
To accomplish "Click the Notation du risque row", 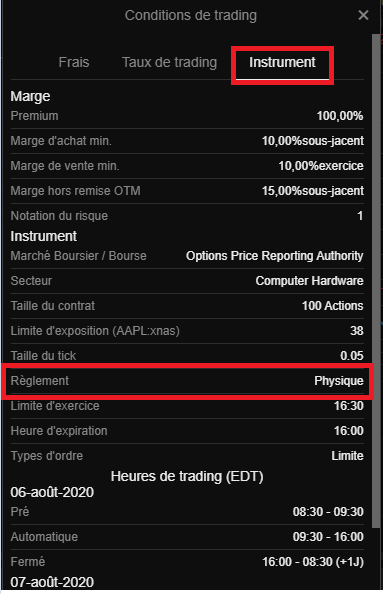I will tap(187, 216).
